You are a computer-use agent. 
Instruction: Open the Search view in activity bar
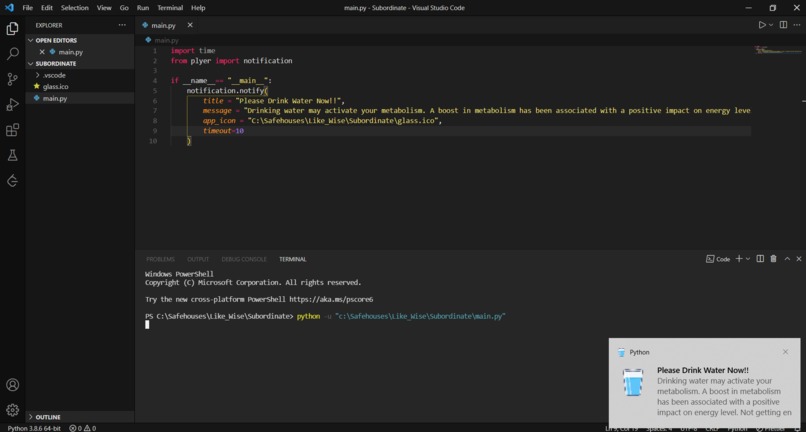tap(12, 53)
